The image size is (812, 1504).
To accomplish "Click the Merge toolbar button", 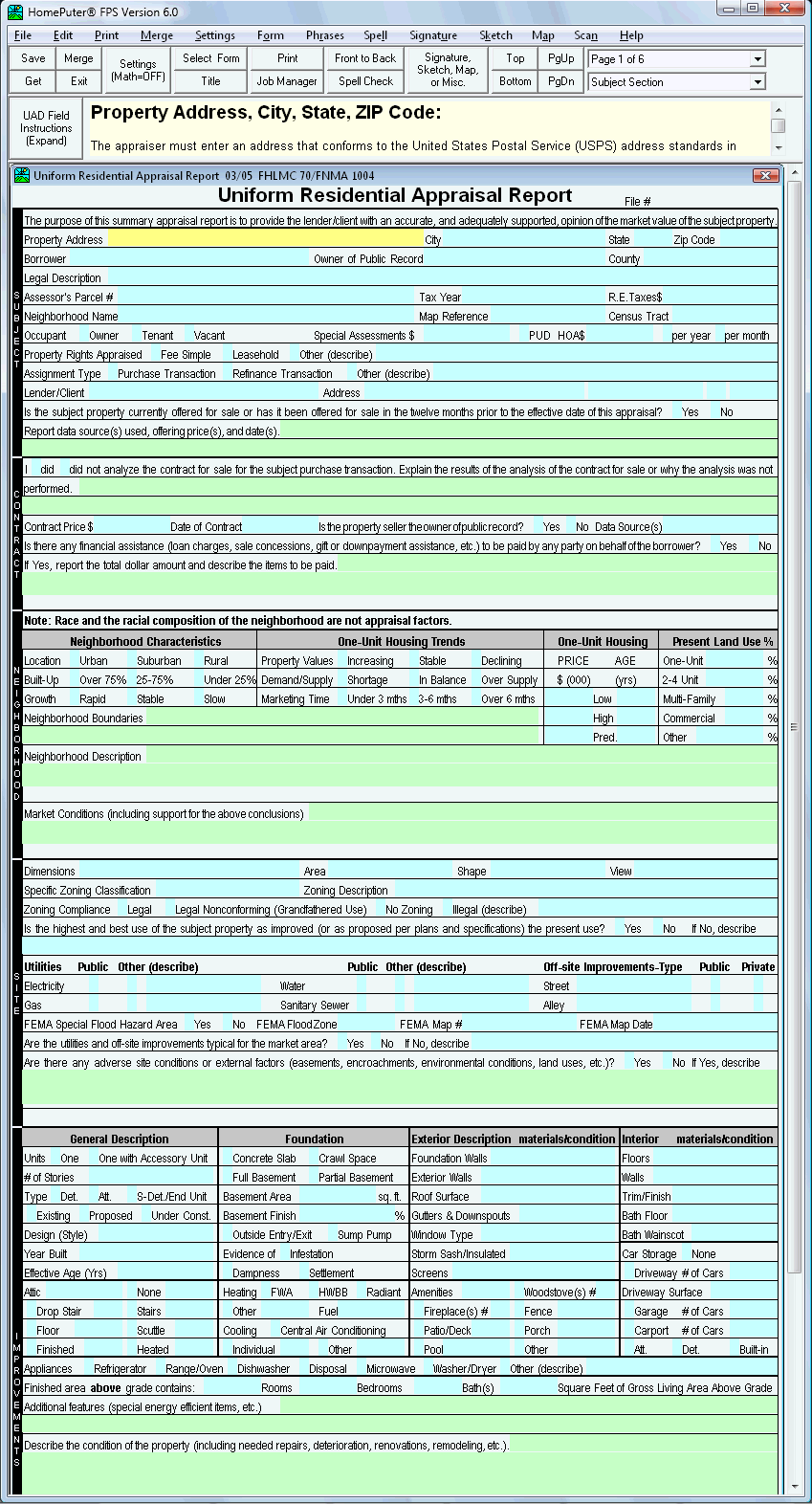I will pos(78,58).
